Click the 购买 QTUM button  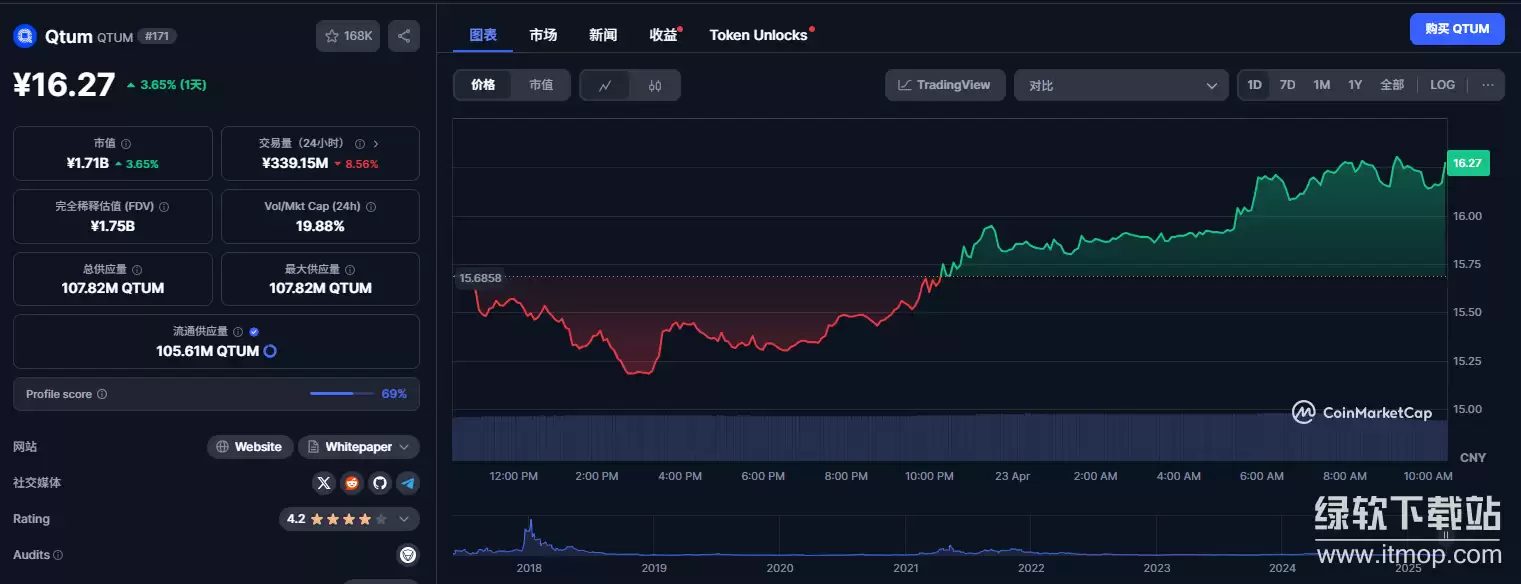pyautogui.click(x=1457, y=29)
